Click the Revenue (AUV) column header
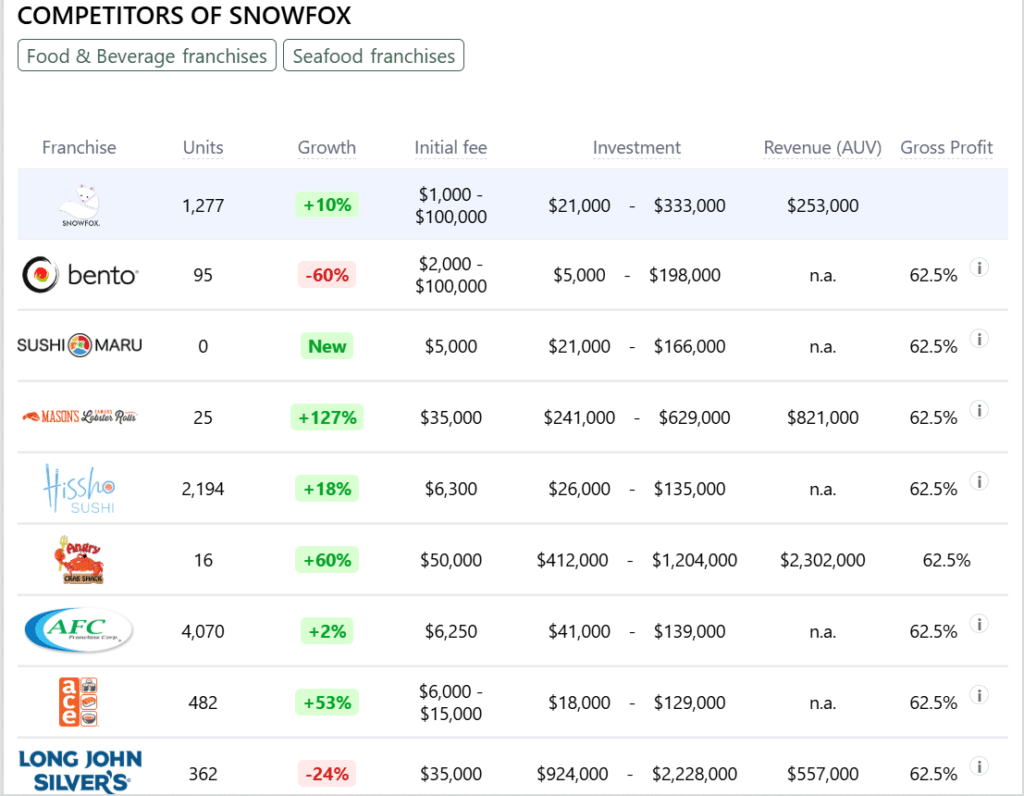Image resolution: width=1024 pixels, height=796 pixels. pos(823,148)
